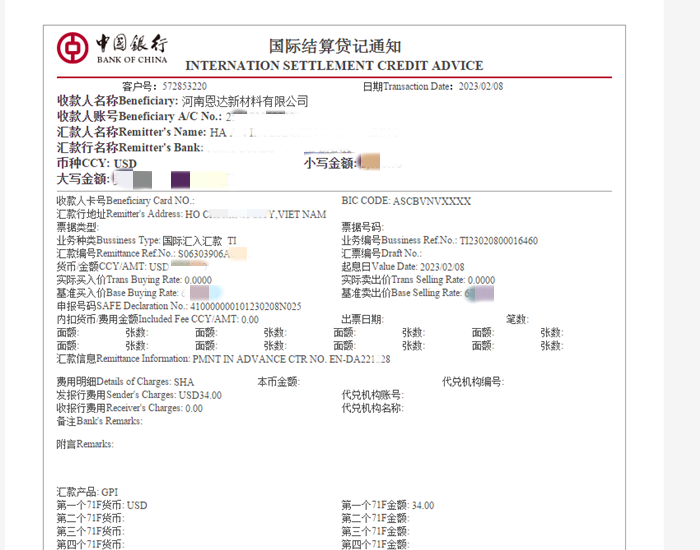Click the 第四个71F货币 label

pyautogui.click(x=91, y=545)
